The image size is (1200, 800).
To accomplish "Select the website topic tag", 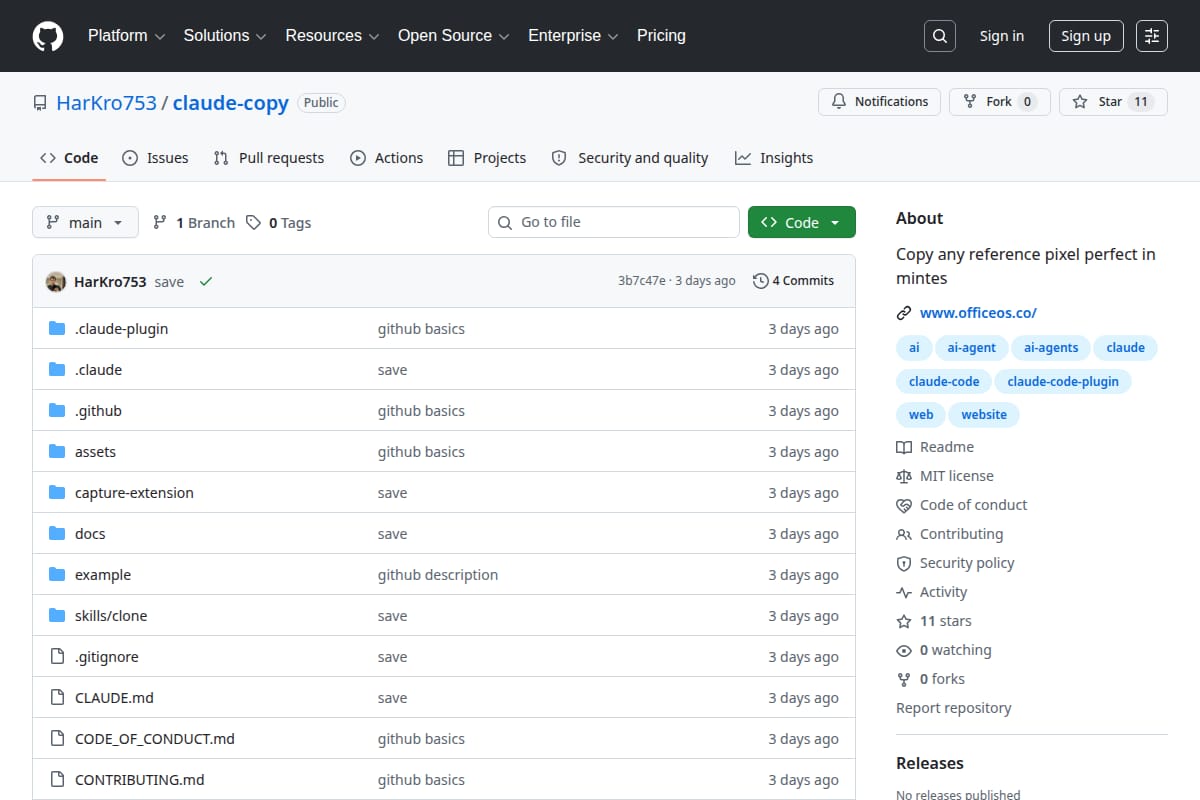I will click(x=984, y=414).
